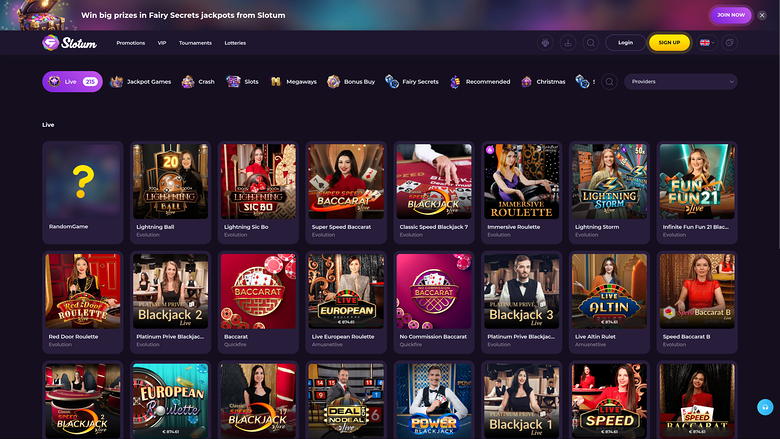Select the Bonus Buy category
Image resolution: width=780 pixels, height=439 pixels.
[x=351, y=82]
